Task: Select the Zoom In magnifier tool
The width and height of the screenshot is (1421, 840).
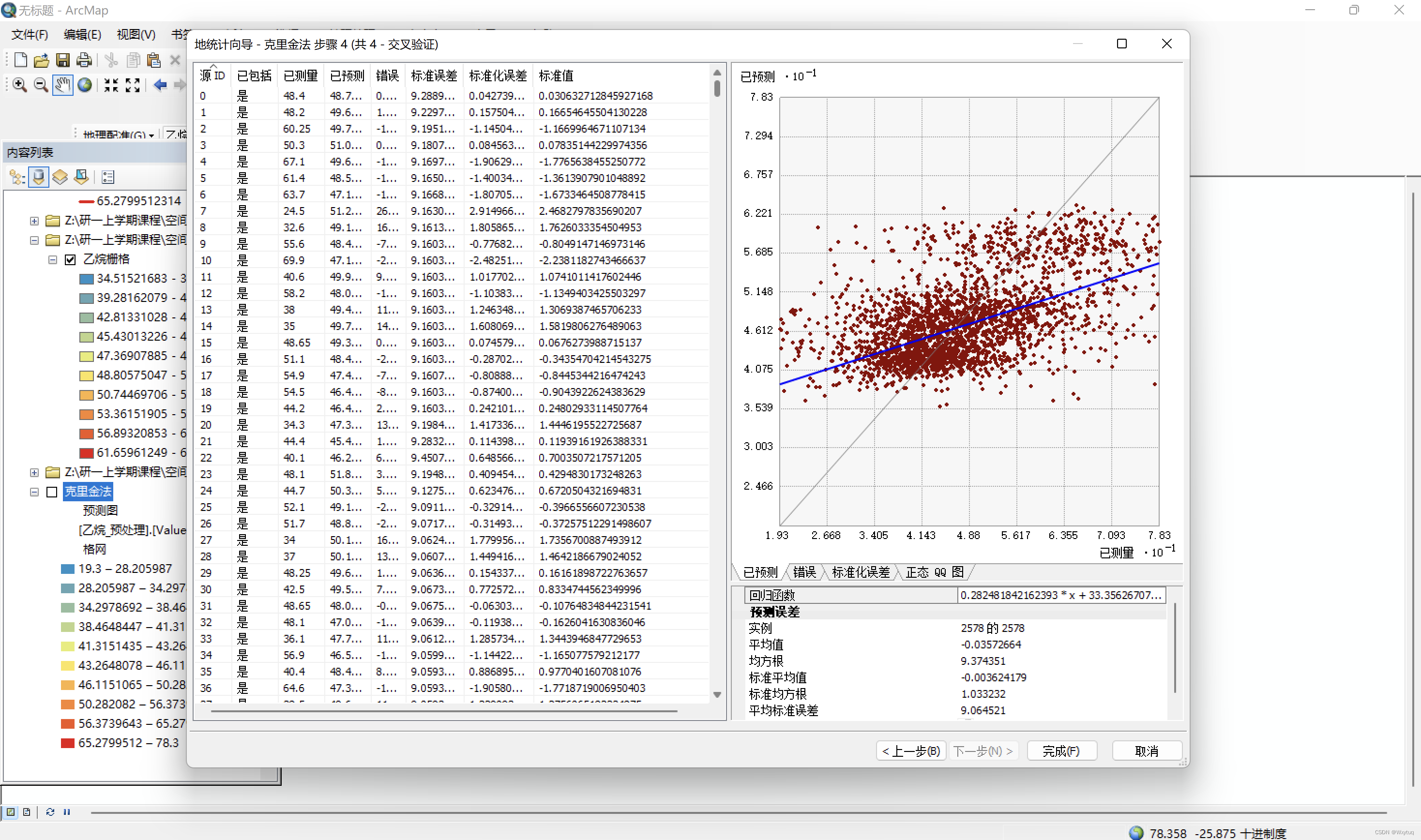Action: 20,86
